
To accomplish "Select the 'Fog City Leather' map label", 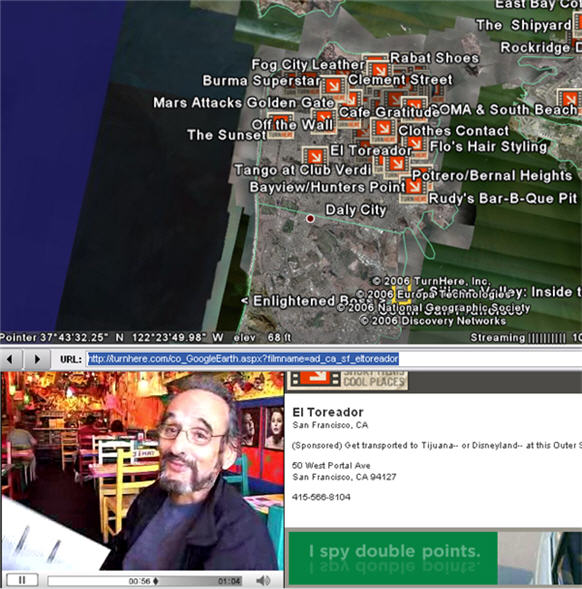I will tap(308, 65).
